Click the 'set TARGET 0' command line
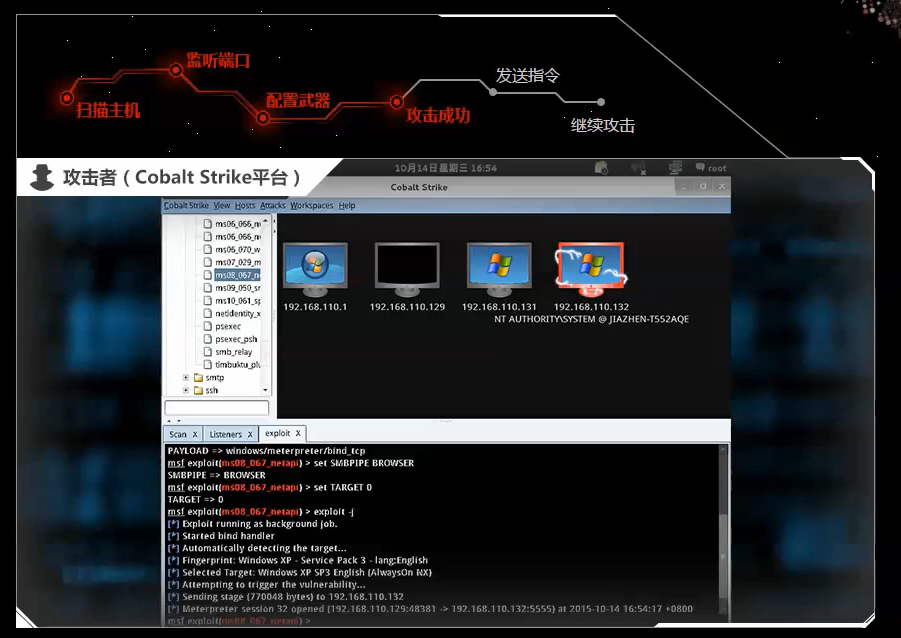901x638 pixels. [x=269, y=487]
